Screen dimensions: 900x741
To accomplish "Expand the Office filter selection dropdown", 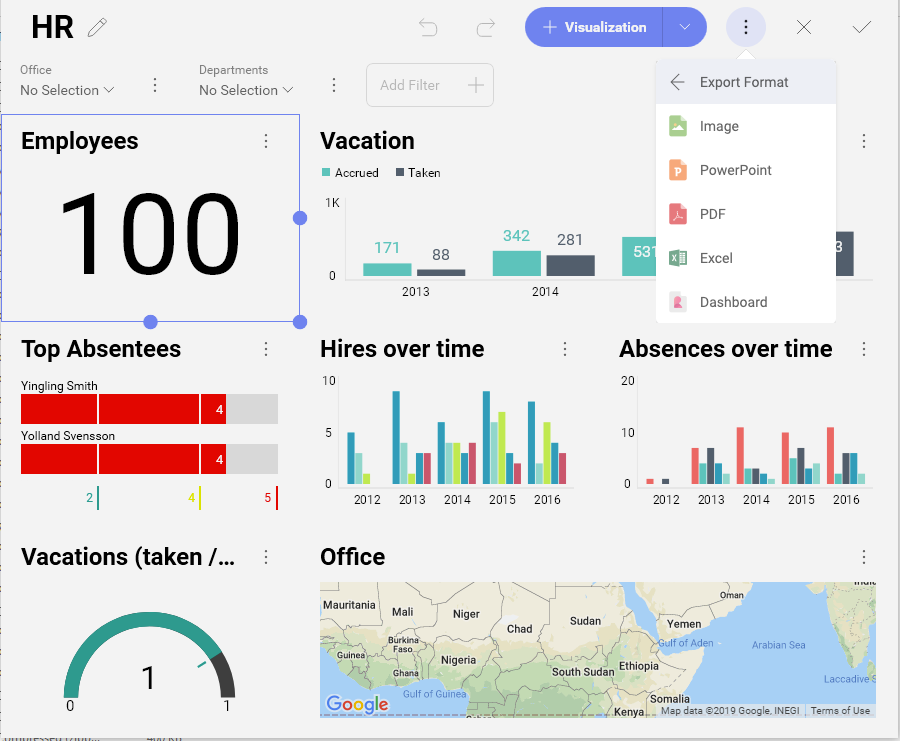I will [67, 90].
